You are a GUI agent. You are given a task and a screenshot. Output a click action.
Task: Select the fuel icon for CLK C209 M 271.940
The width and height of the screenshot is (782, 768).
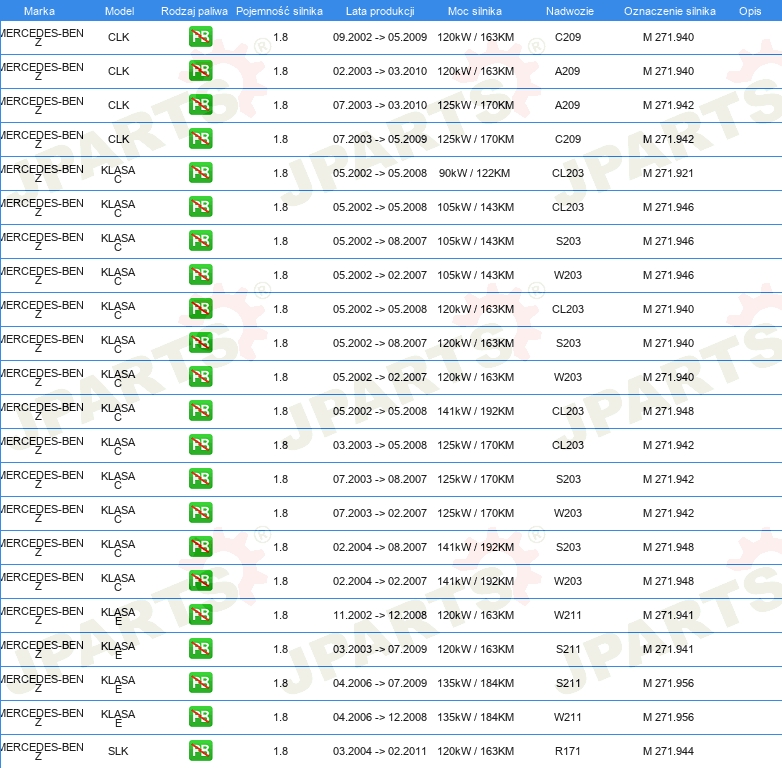coord(200,37)
